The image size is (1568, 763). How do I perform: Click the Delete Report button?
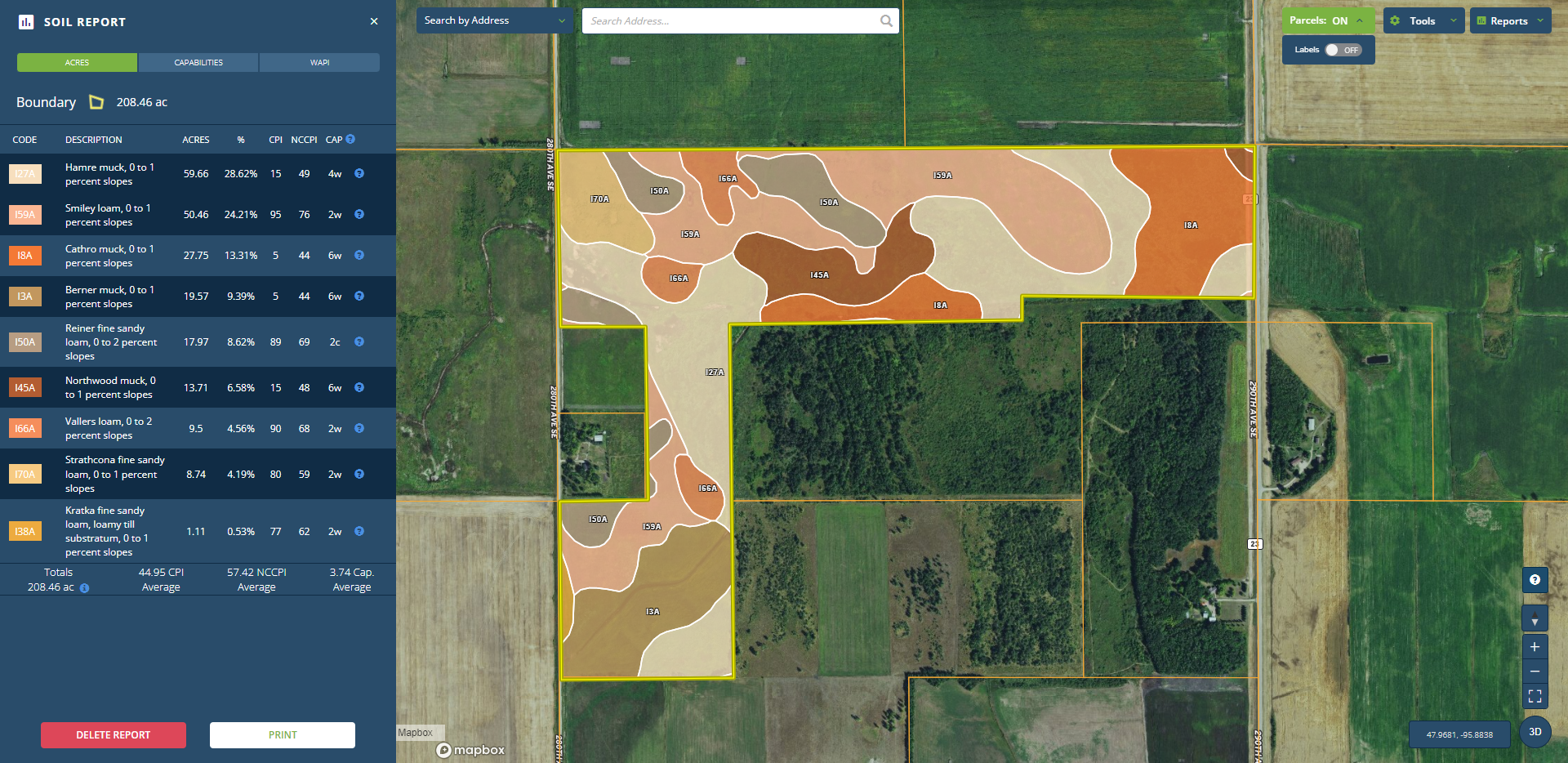point(114,735)
